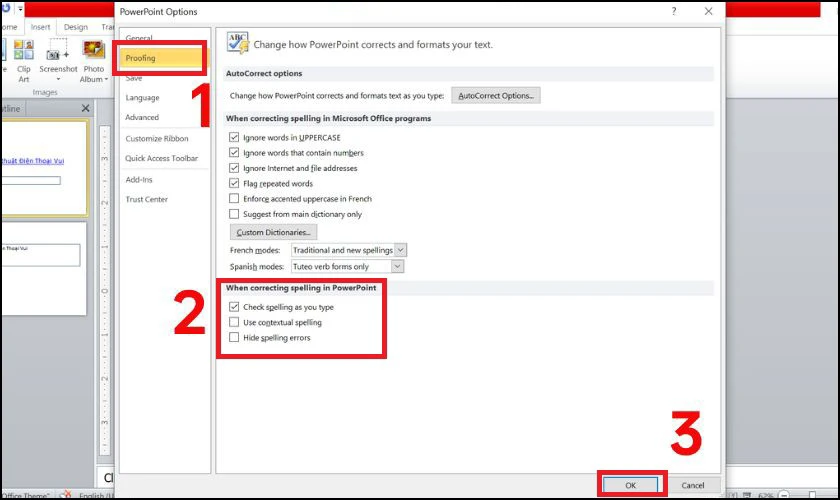Image resolution: width=840 pixels, height=500 pixels.
Task: Click the Custom Dictionaries button
Action: 273,232
